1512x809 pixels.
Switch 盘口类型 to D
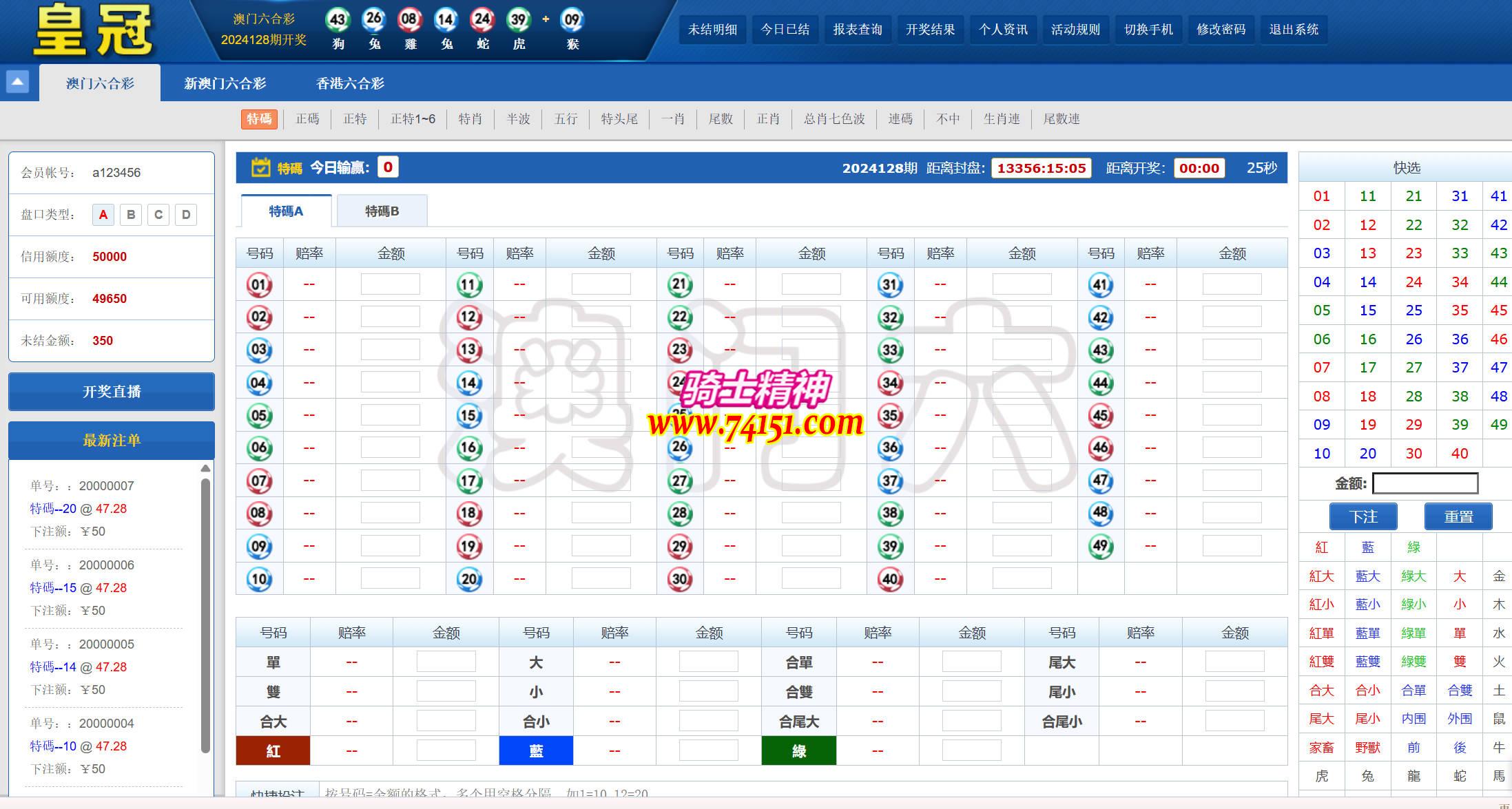pyautogui.click(x=185, y=214)
